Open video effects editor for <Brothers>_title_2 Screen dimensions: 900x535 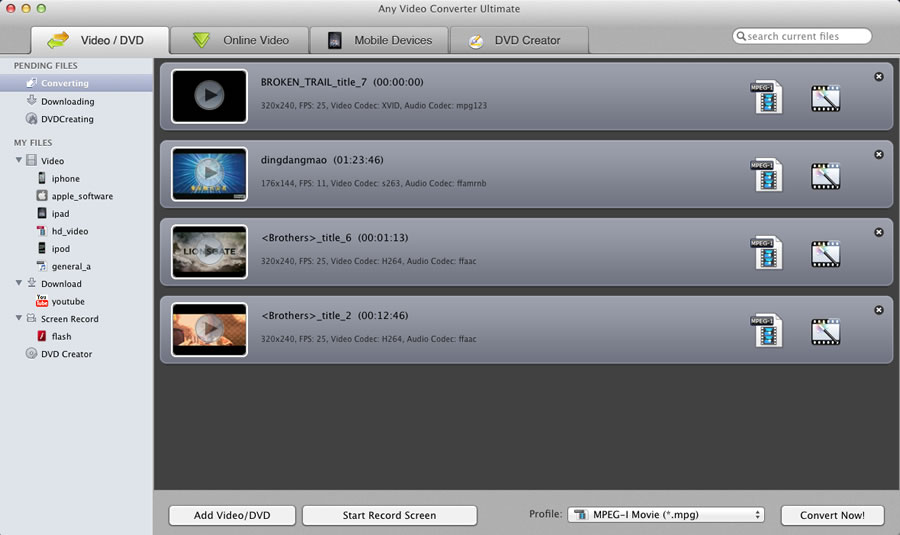click(825, 331)
